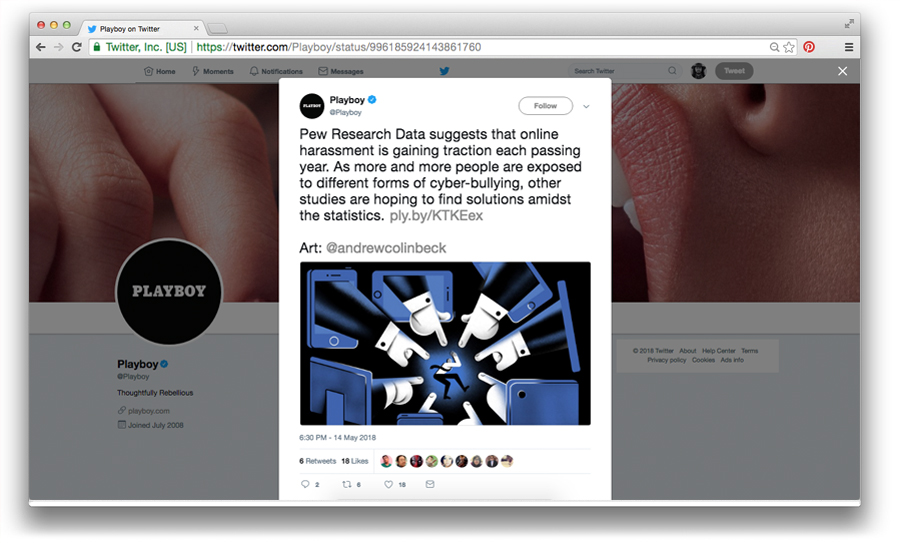The width and height of the screenshot is (900, 543).
Task: Send tweet via direct message envelope icon
Action: pos(430,484)
